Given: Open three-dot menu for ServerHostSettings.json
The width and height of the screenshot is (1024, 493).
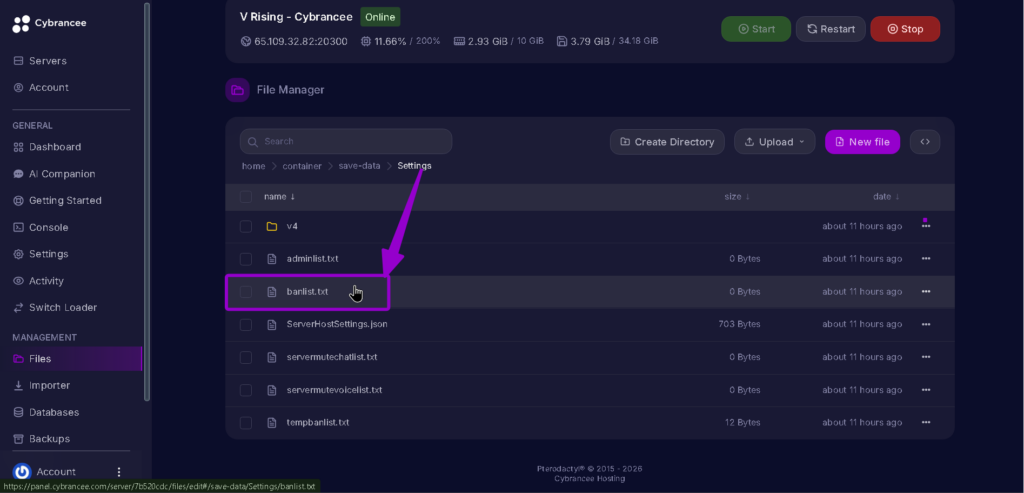Looking at the screenshot, I should [925, 324].
